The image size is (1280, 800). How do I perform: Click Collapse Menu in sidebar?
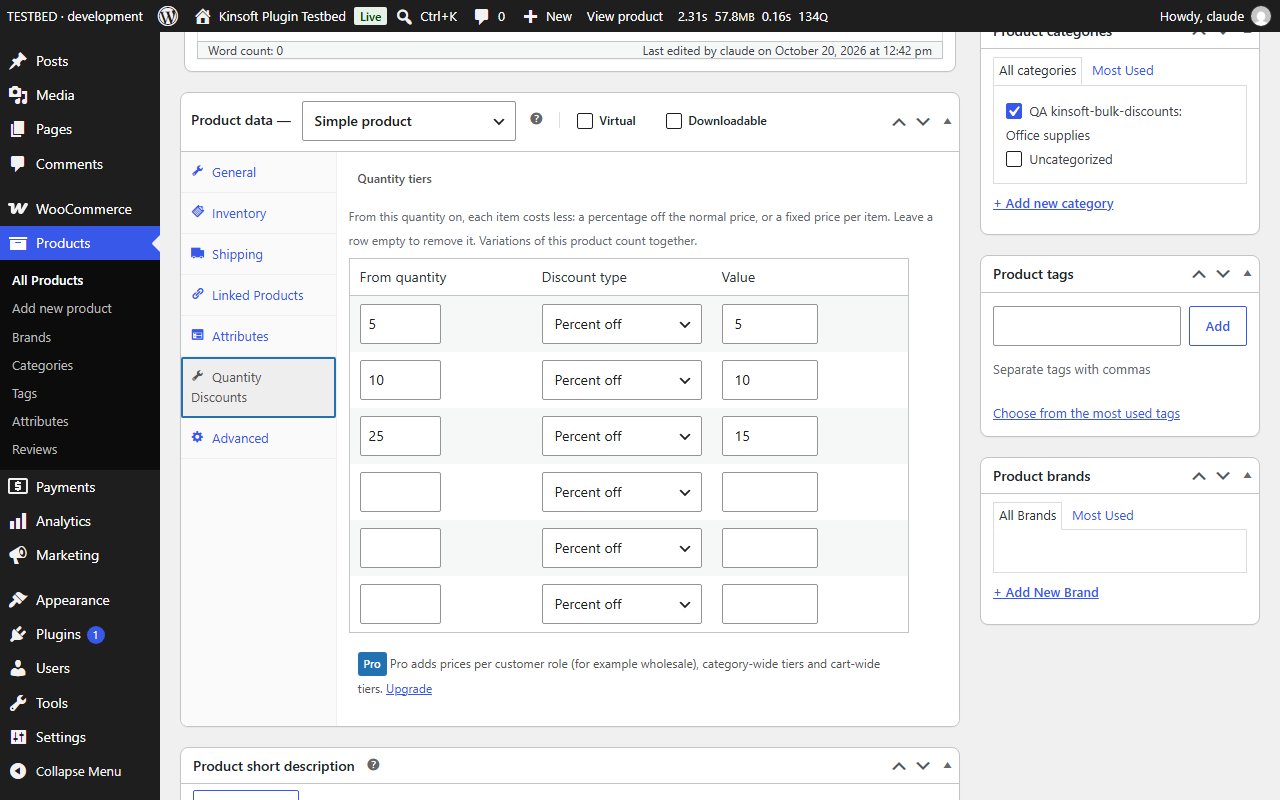pos(80,771)
